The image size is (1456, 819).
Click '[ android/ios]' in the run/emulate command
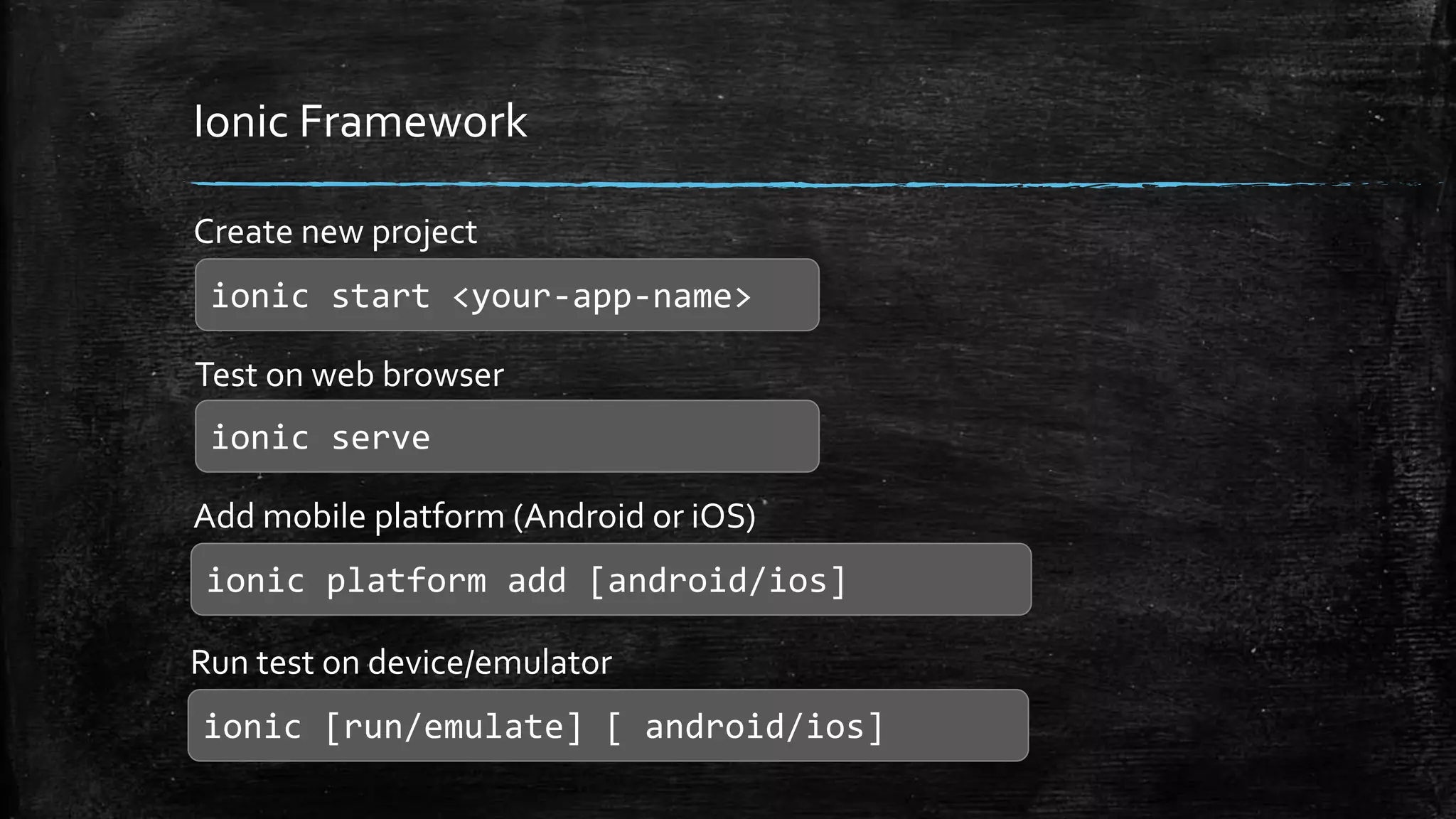coord(744,727)
